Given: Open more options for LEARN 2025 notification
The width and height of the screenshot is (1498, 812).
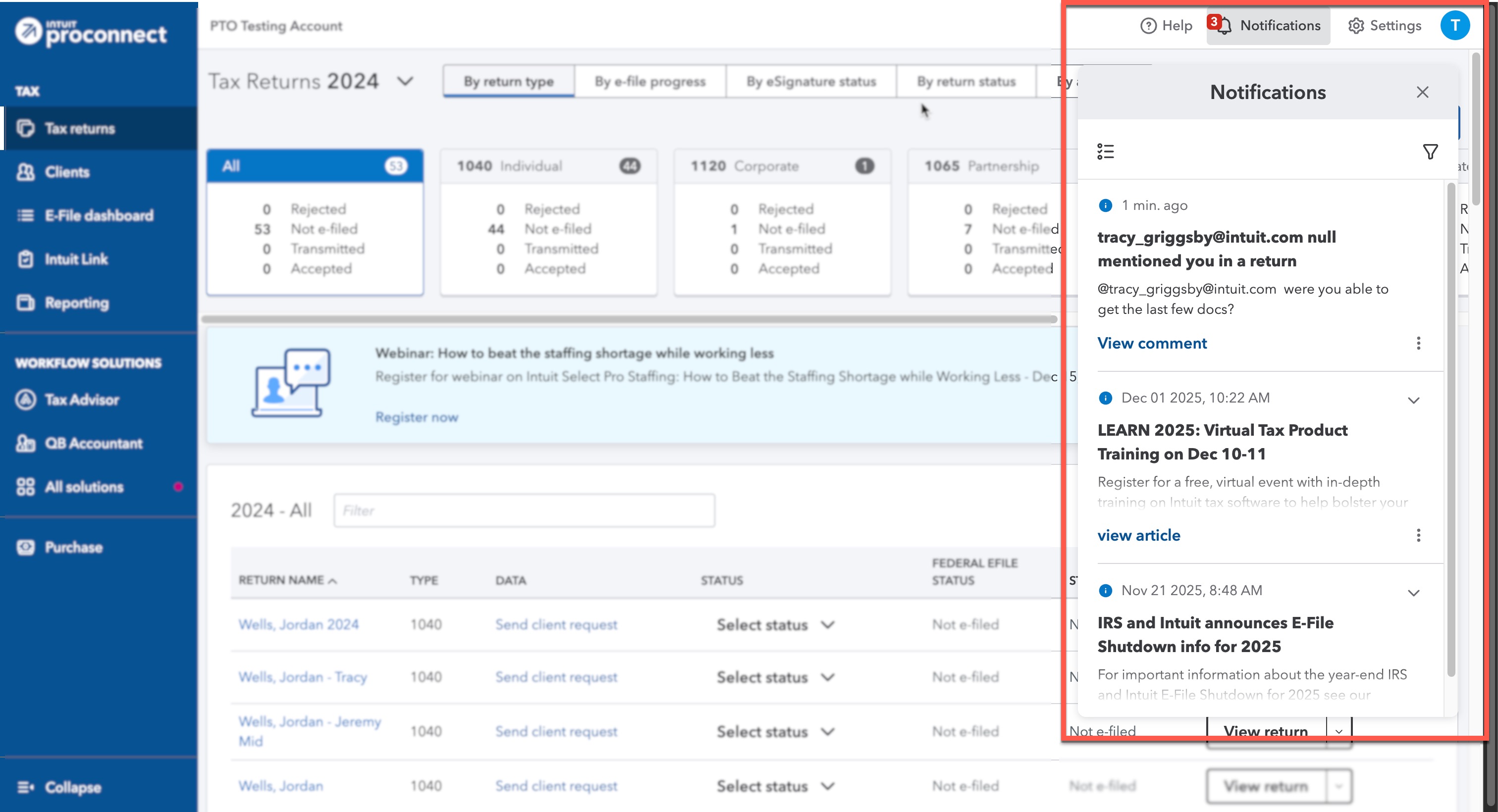Looking at the screenshot, I should pyautogui.click(x=1418, y=535).
